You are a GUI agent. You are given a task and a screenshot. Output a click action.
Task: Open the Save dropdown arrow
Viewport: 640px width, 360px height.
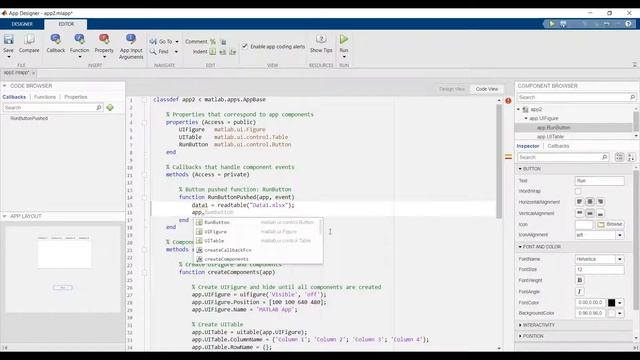point(8,57)
